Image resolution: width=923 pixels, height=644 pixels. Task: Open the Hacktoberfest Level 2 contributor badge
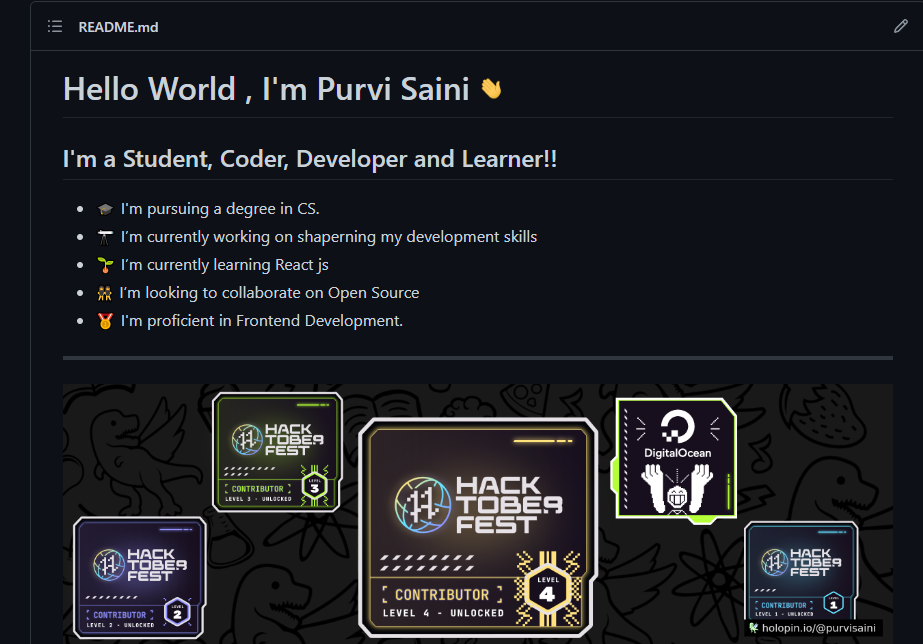(140, 578)
